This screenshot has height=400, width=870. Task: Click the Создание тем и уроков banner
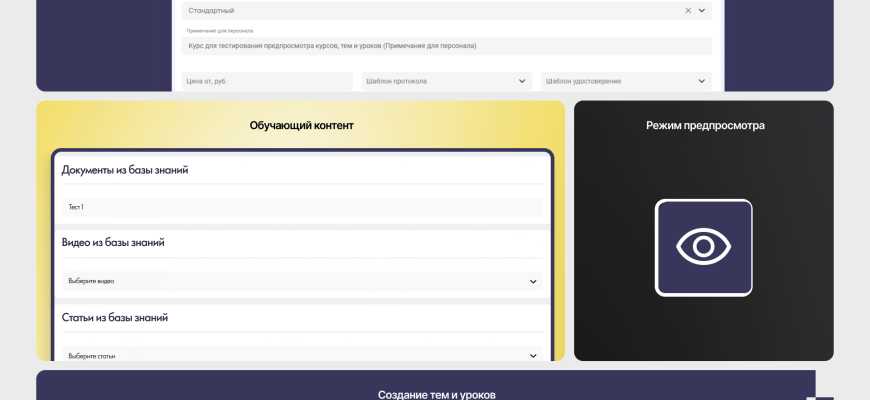pos(436,394)
